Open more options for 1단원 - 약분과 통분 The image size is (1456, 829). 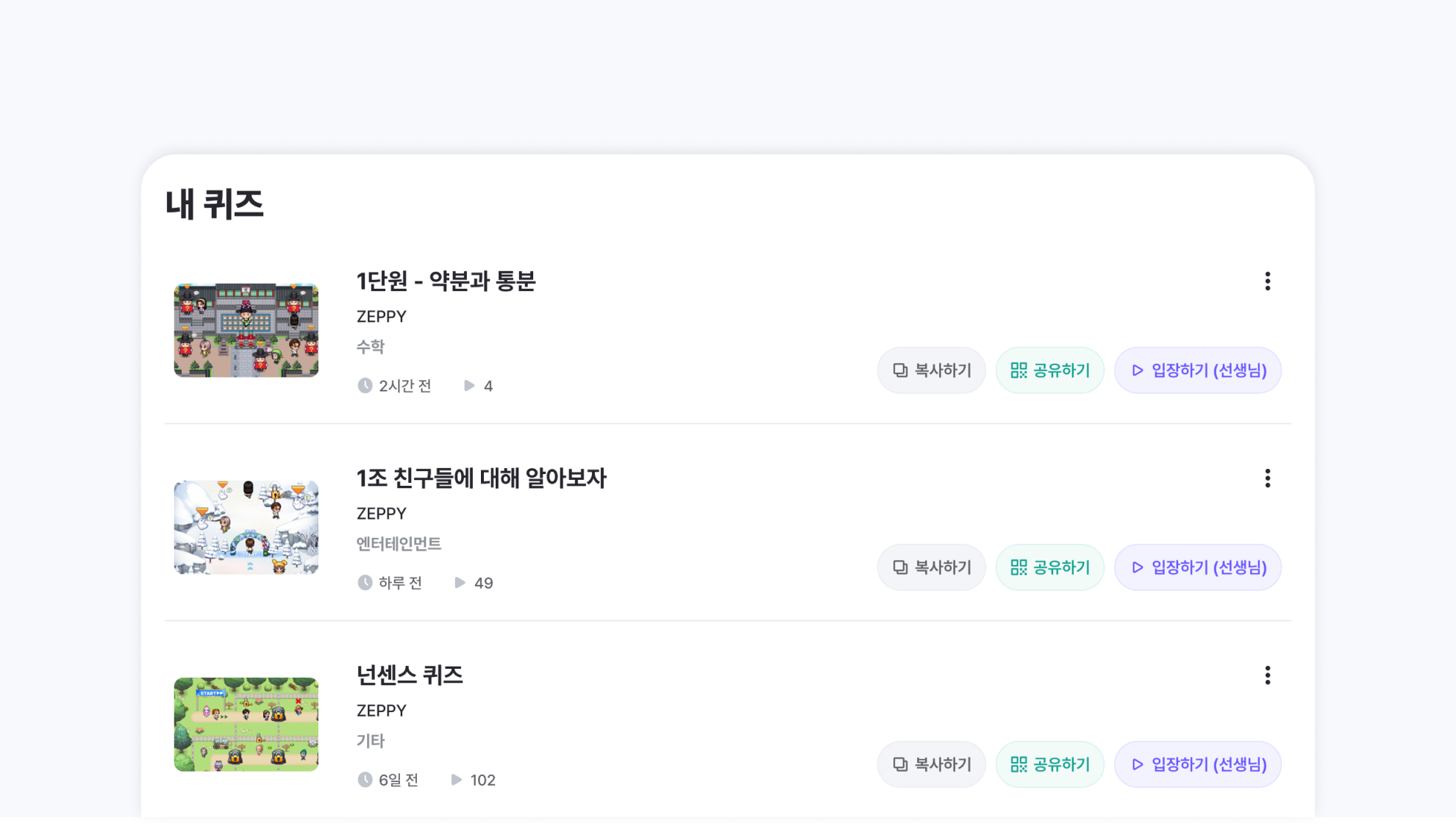1268,281
